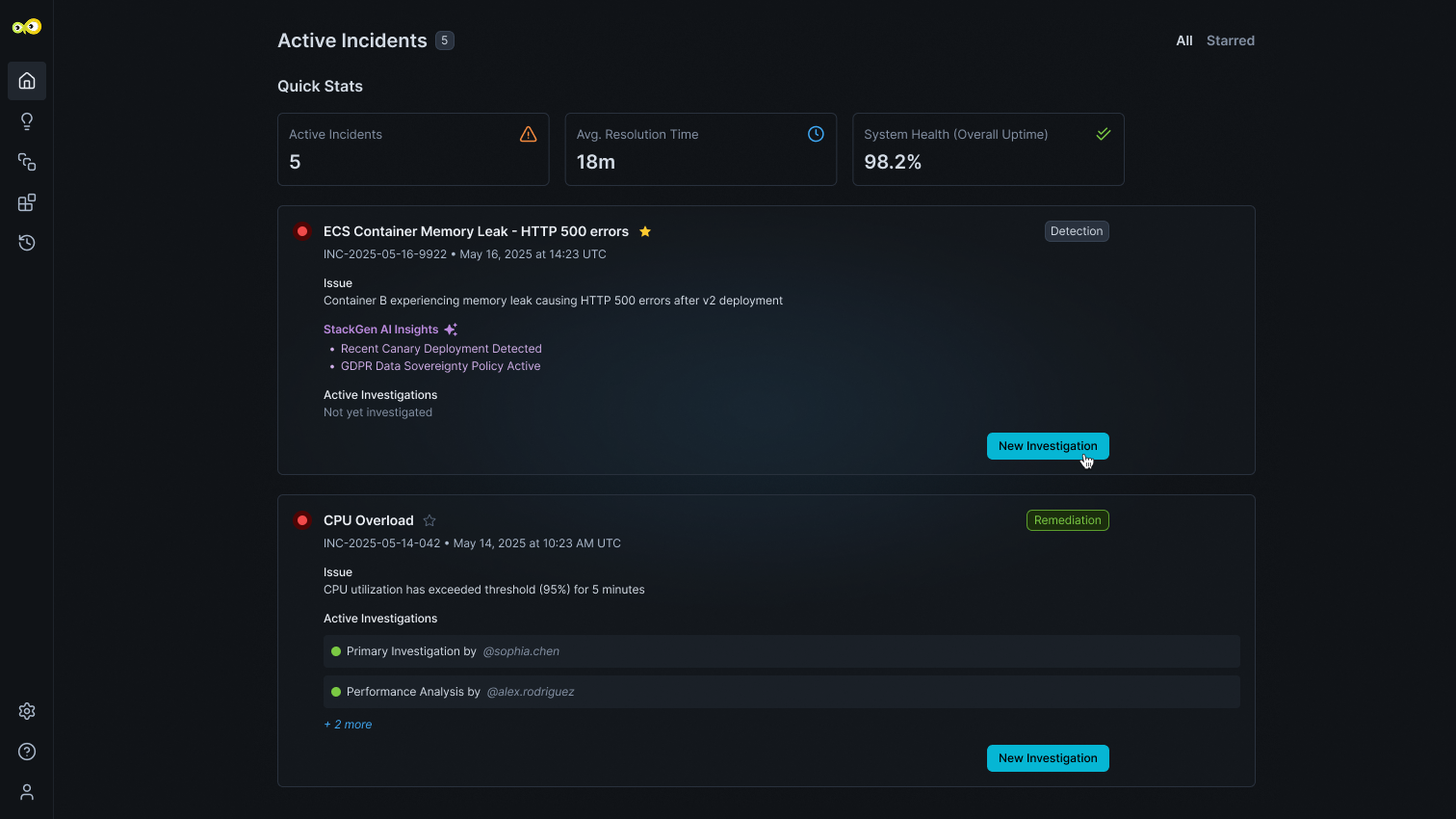Image resolution: width=1456 pixels, height=819 pixels.
Task: Open the help question mark icon
Action: (27, 752)
